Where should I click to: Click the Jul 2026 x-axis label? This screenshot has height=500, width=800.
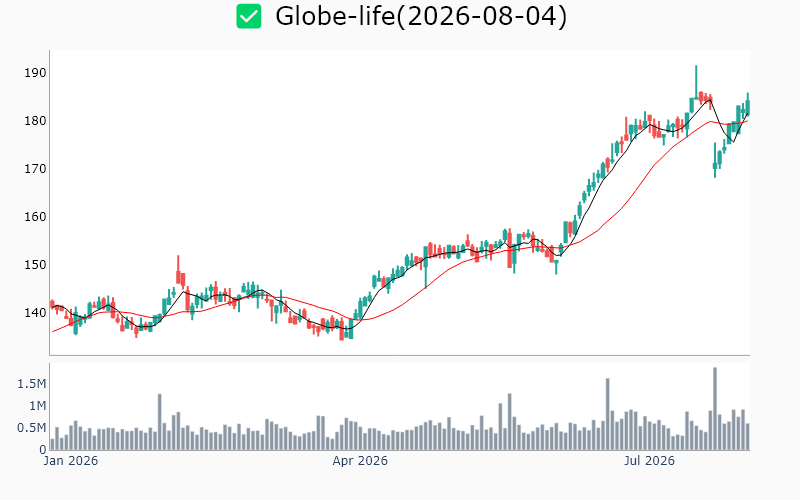pyautogui.click(x=649, y=461)
